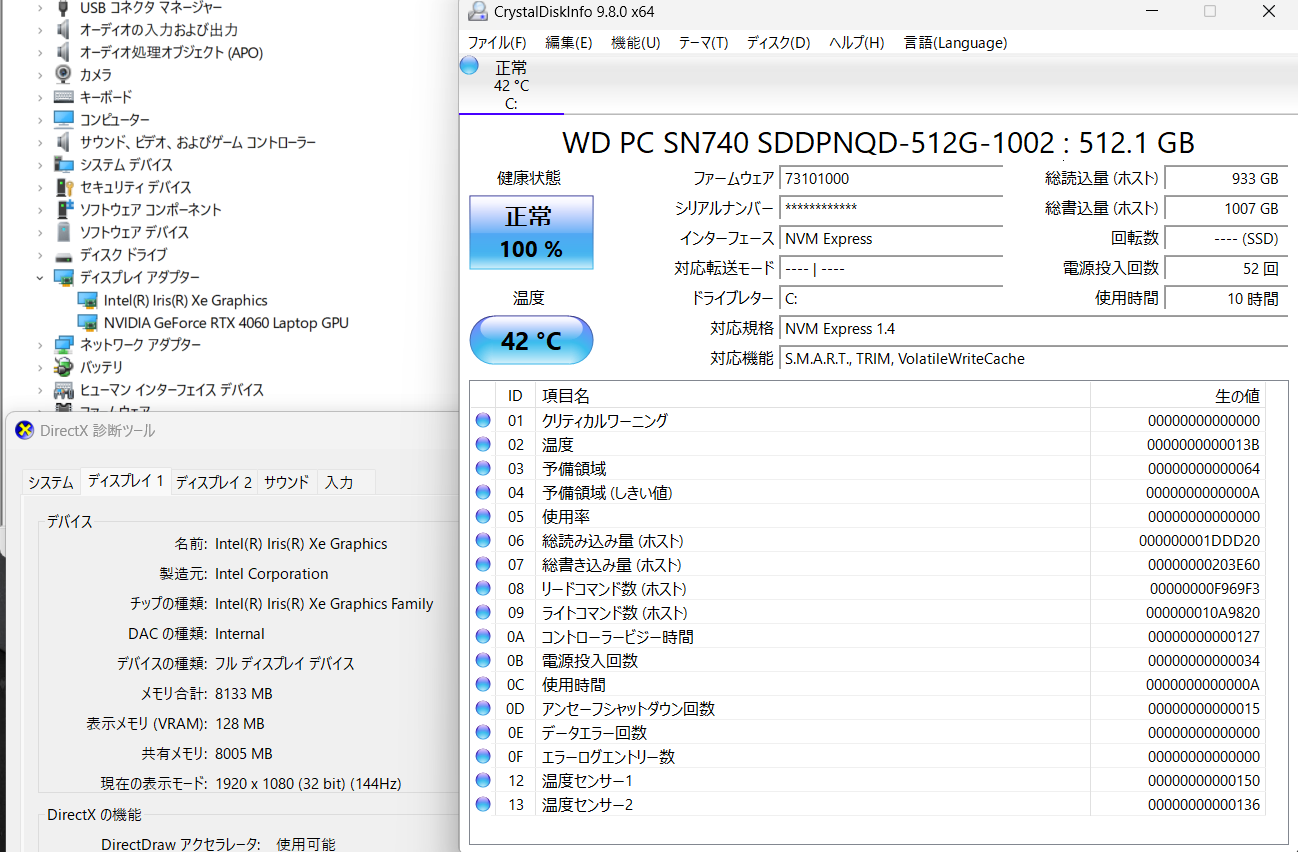Image resolution: width=1298 pixels, height=852 pixels.
Task: Select the C: drive tab showing 42 °C
Action: click(x=511, y=85)
